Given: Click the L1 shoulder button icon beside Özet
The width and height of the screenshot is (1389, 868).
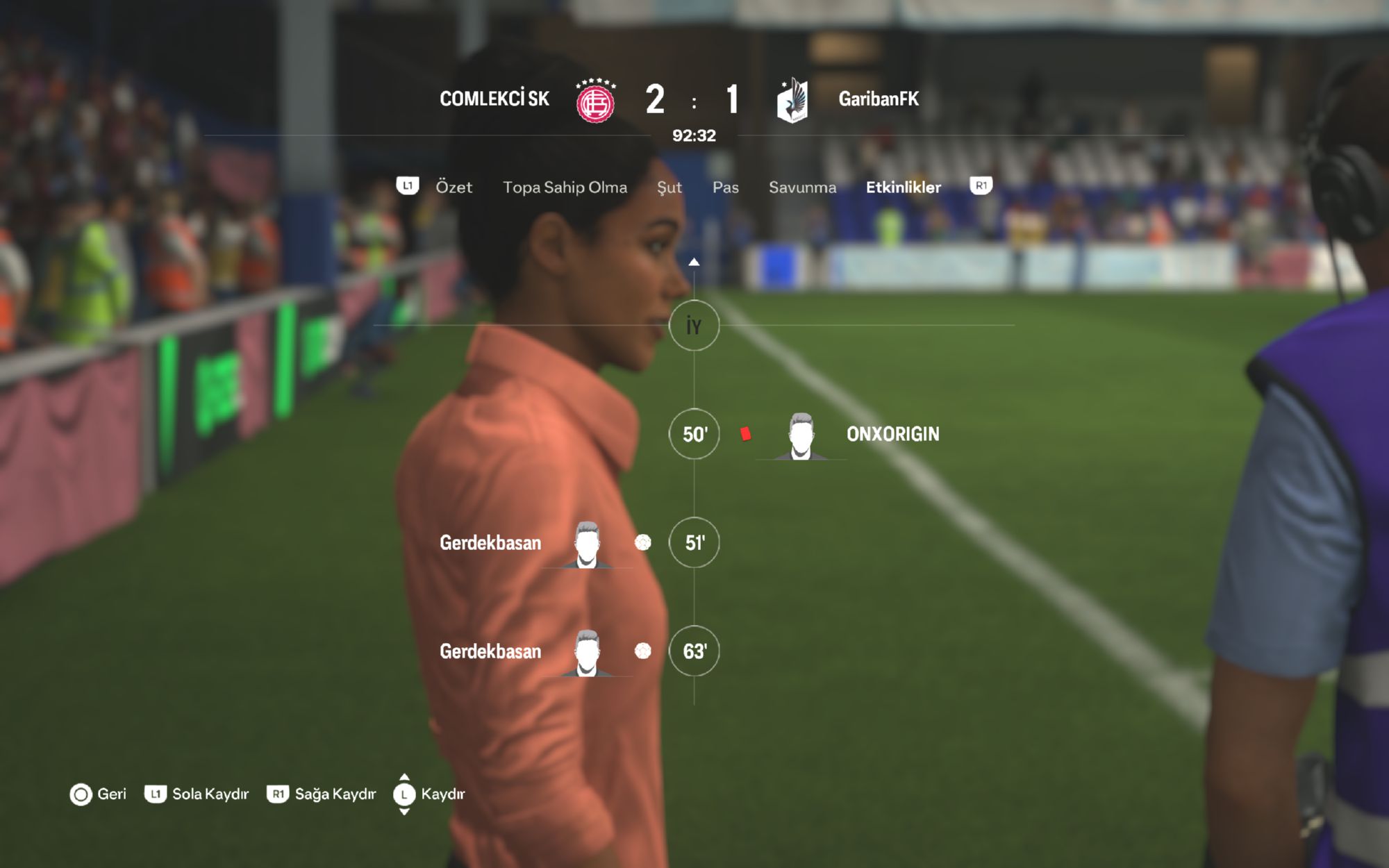Looking at the screenshot, I should pos(408,185).
